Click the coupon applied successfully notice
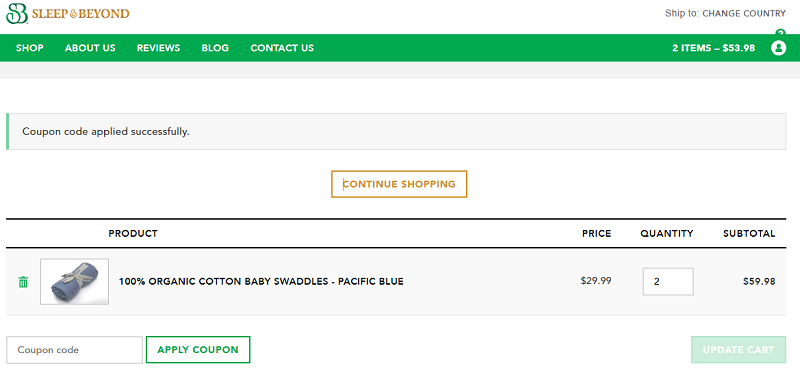Viewport: 800px width, 375px height. click(396, 132)
